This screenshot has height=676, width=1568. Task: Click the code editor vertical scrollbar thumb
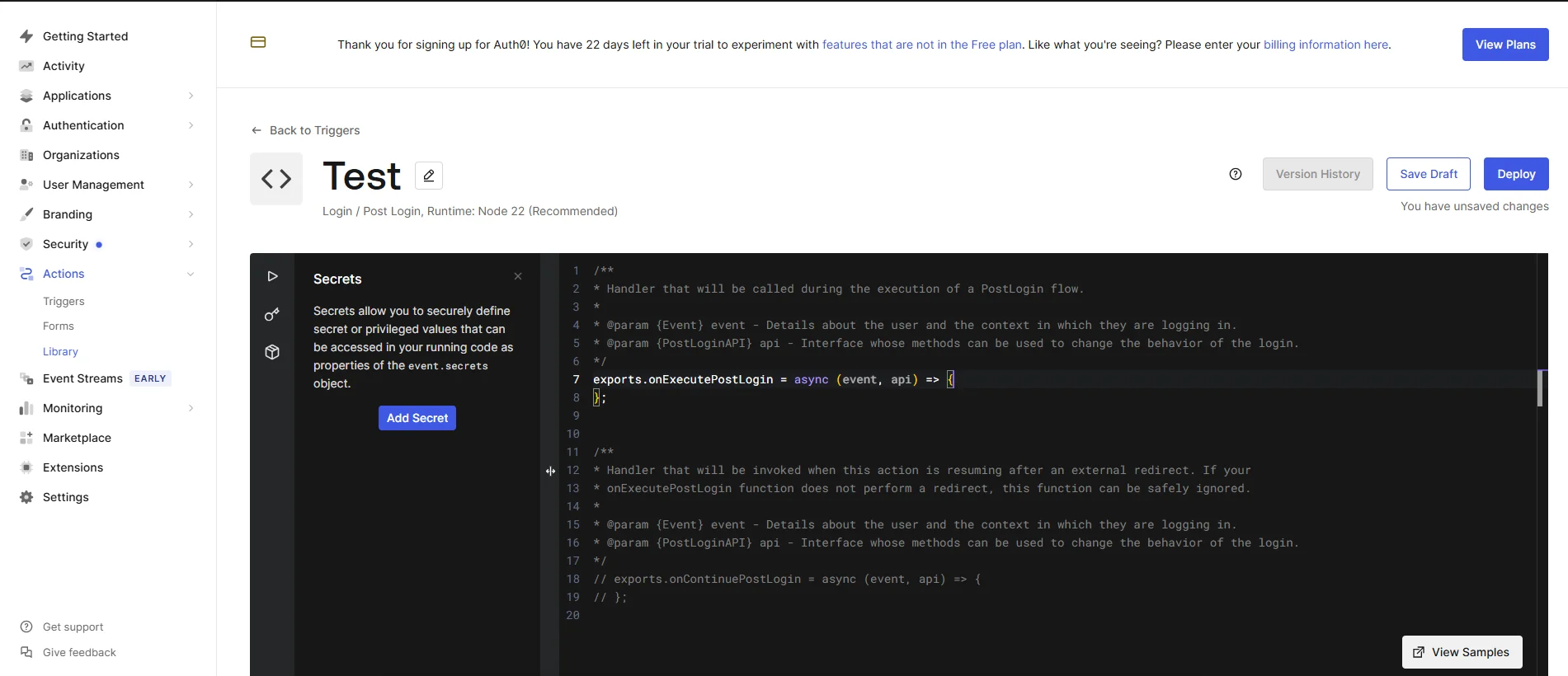click(1540, 388)
